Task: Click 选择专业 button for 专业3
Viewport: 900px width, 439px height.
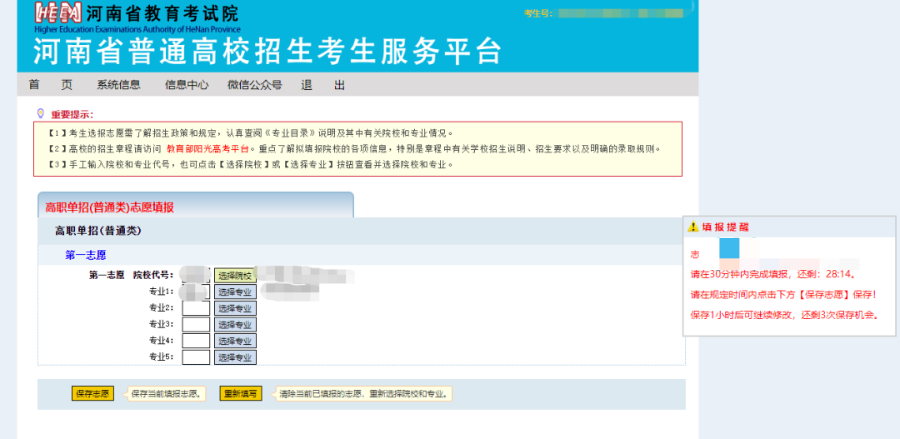Action: pyautogui.click(x=235, y=324)
